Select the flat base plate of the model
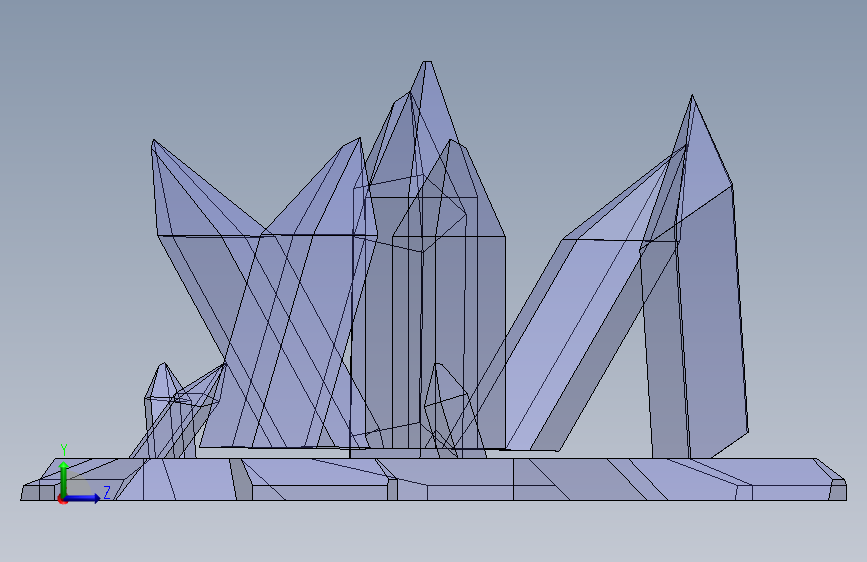 point(434,480)
